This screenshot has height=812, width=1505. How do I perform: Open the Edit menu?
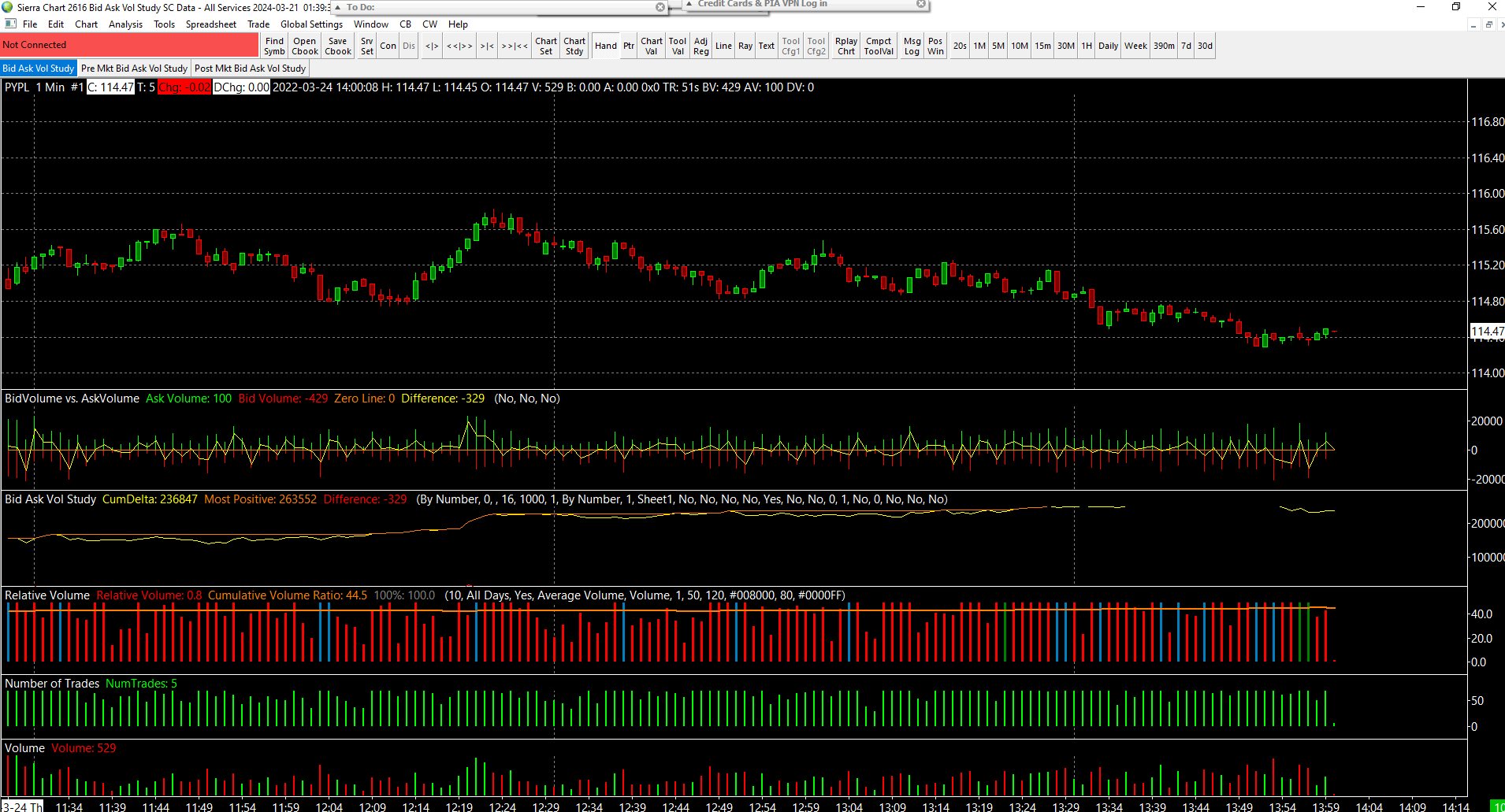(56, 24)
